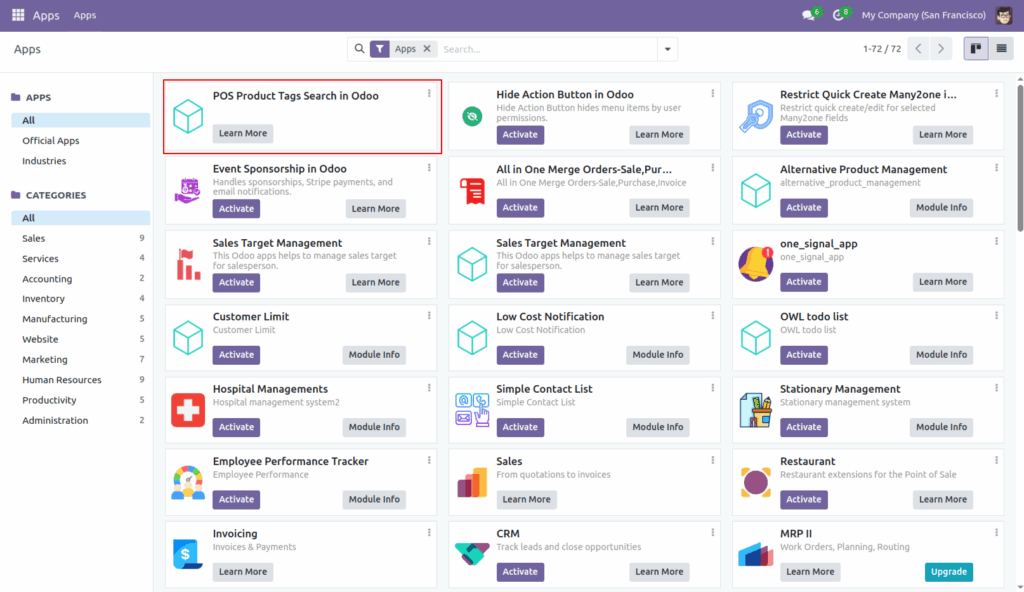This screenshot has height=592, width=1024.
Task: Open the Discuss messages bubble icon
Action: [x=808, y=15]
